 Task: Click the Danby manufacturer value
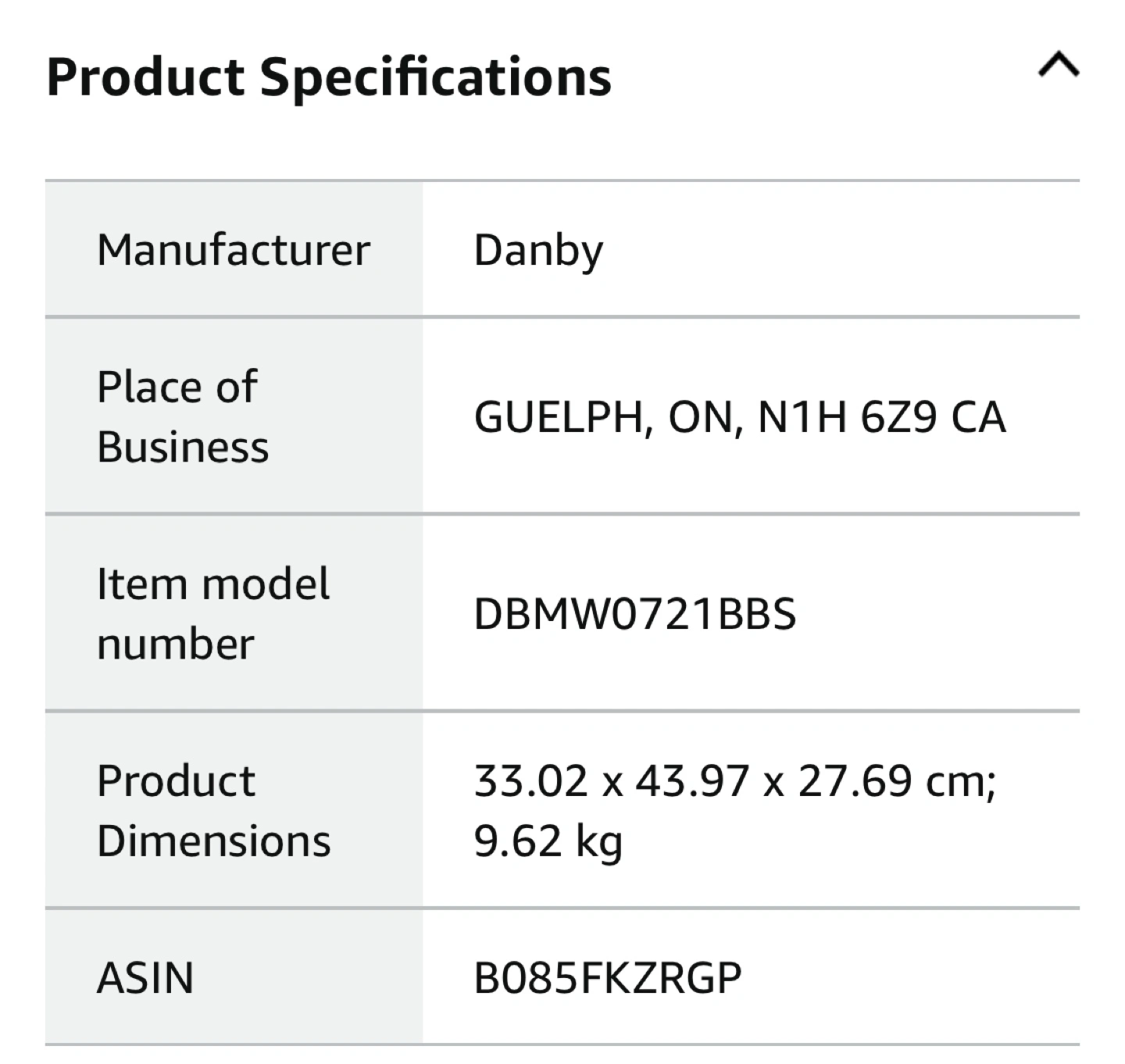click(x=538, y=251)
